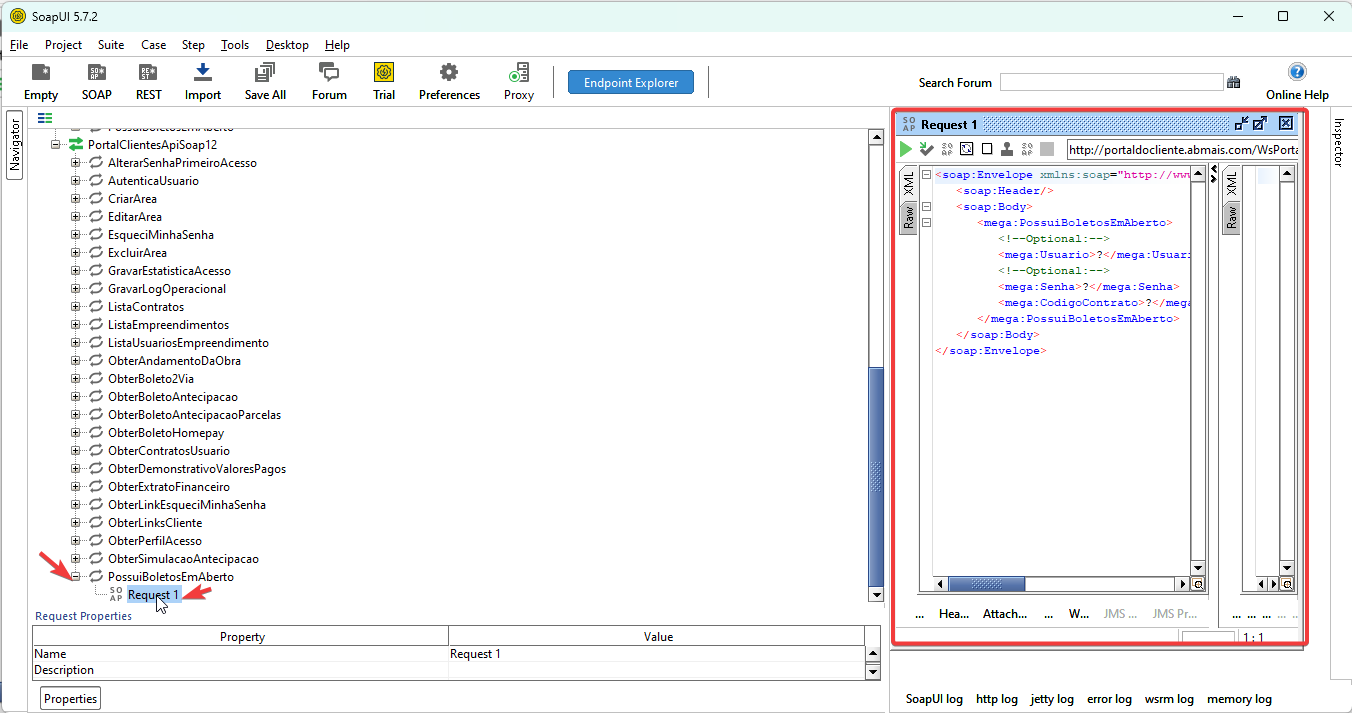Expand the ObterPerfilAcesso operation
This screenshot has height=713, width=1352.
click(75, 541)
